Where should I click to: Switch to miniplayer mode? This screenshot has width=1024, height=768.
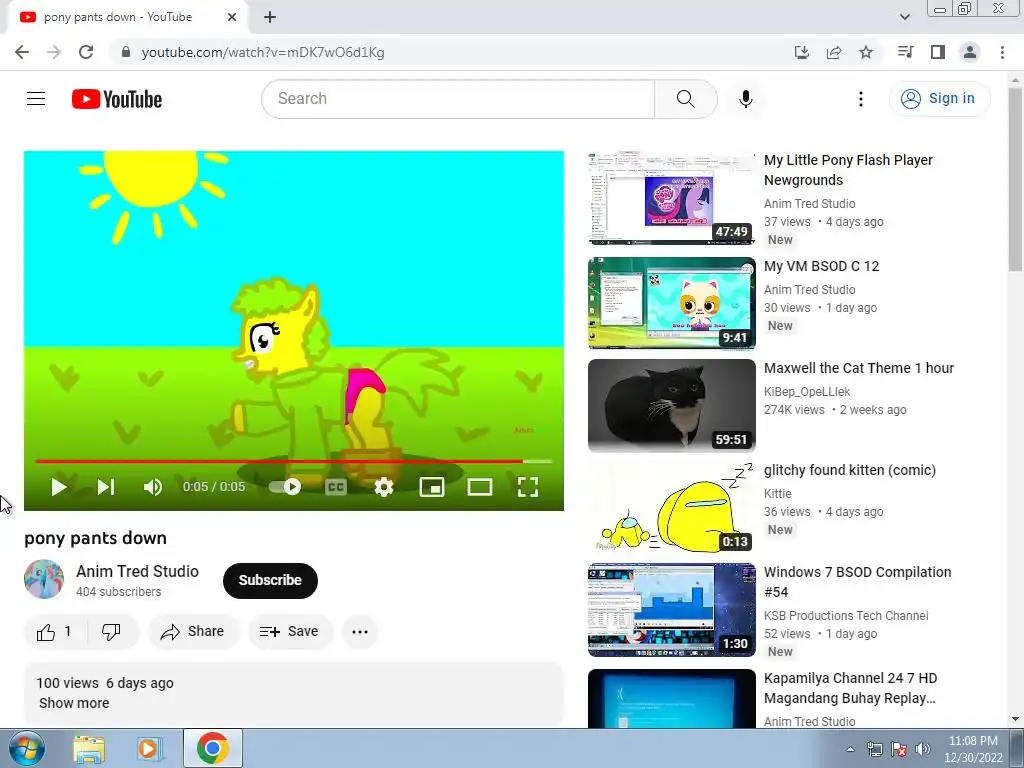[432, 487]
